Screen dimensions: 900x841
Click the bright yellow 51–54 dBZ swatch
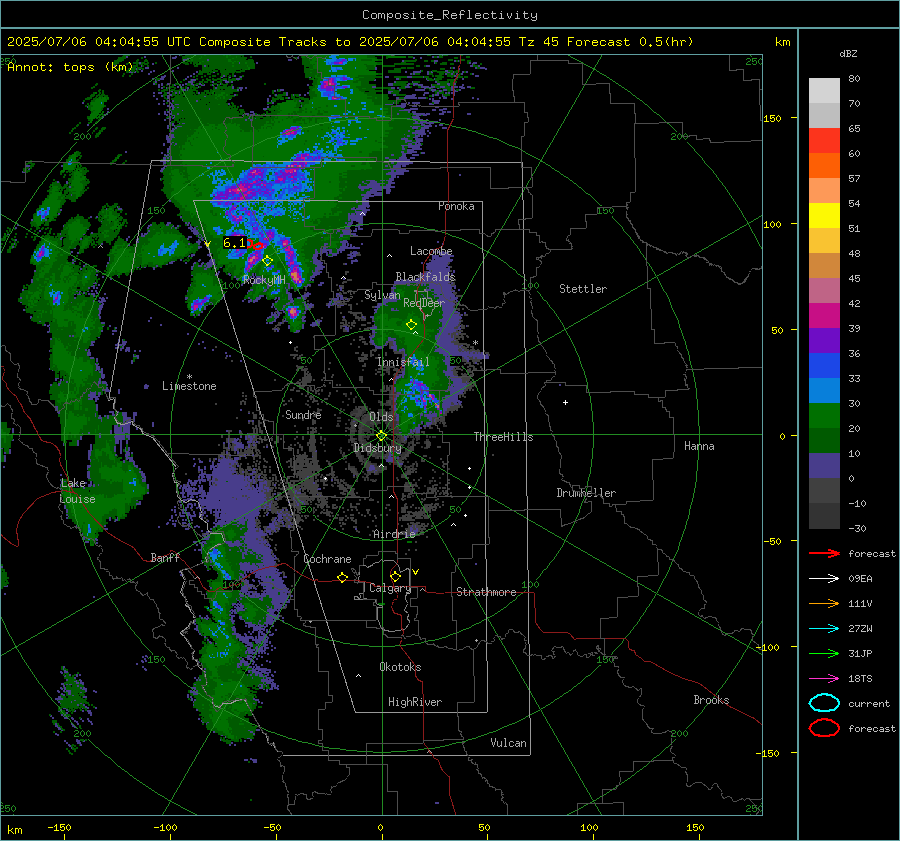click(824, 216)
